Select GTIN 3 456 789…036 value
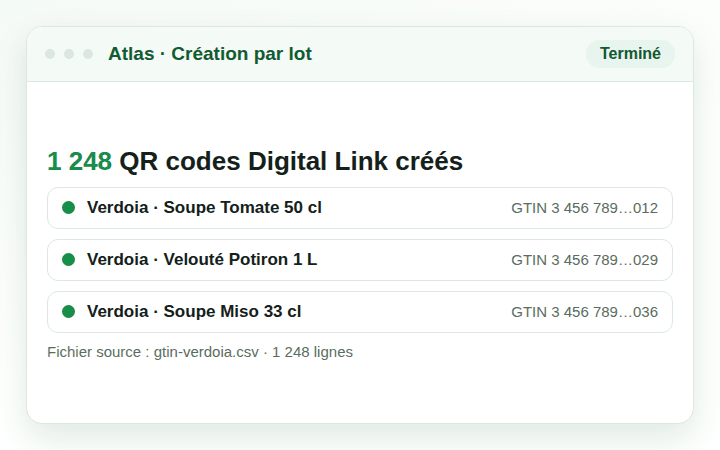This screenshot has height=450, width=720. [585, 312]
